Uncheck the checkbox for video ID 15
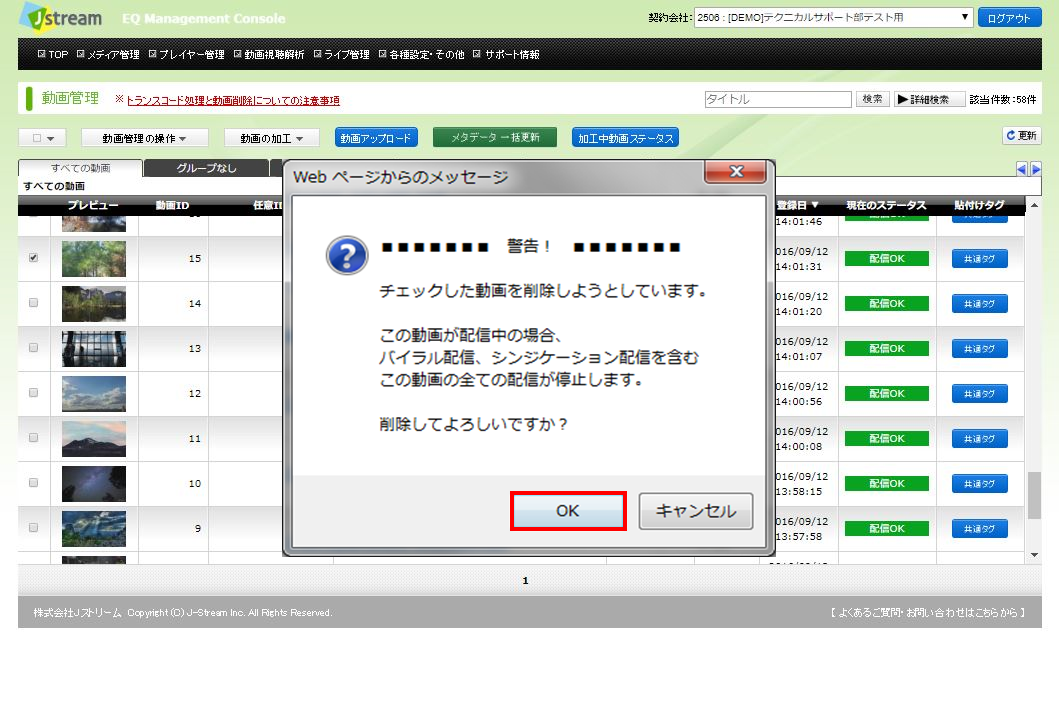The height and width of the screenshot is (717, 1059). click(x=34, y=257)
